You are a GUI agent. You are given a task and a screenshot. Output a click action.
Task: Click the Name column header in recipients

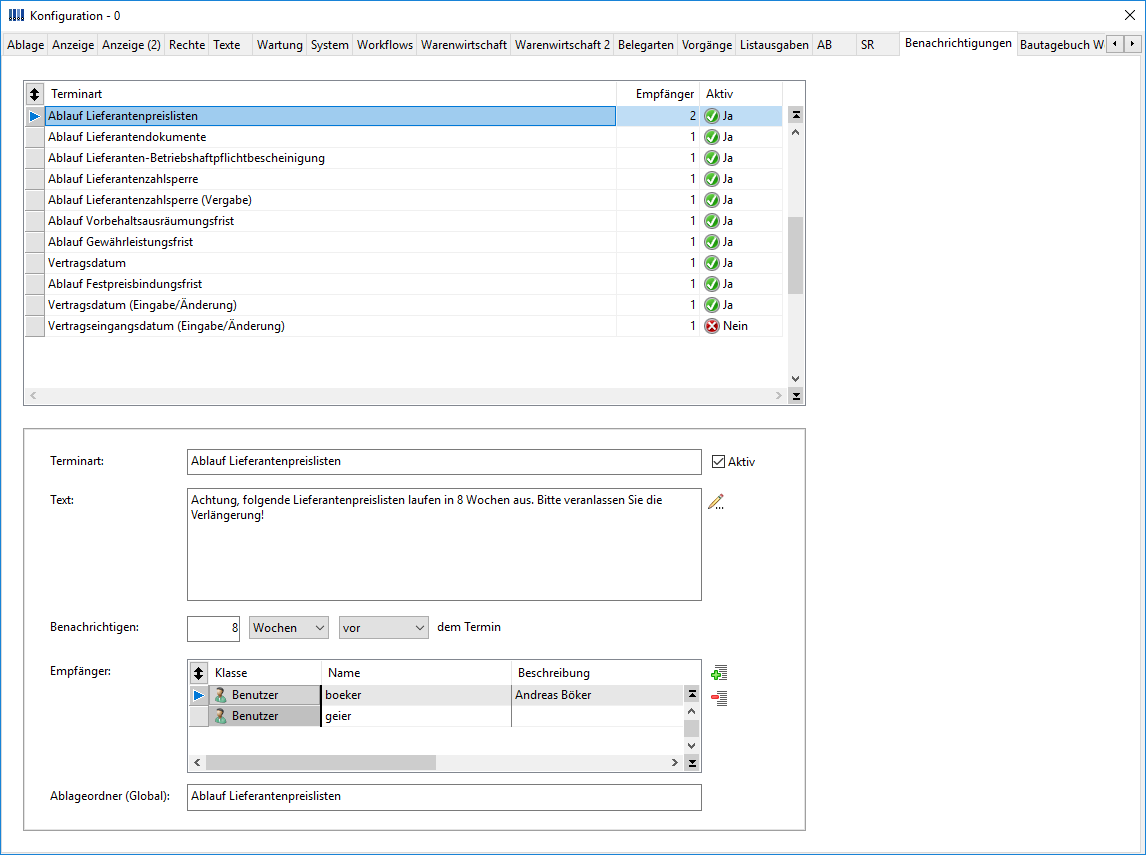pyautogui.click(x=417, y=672)
